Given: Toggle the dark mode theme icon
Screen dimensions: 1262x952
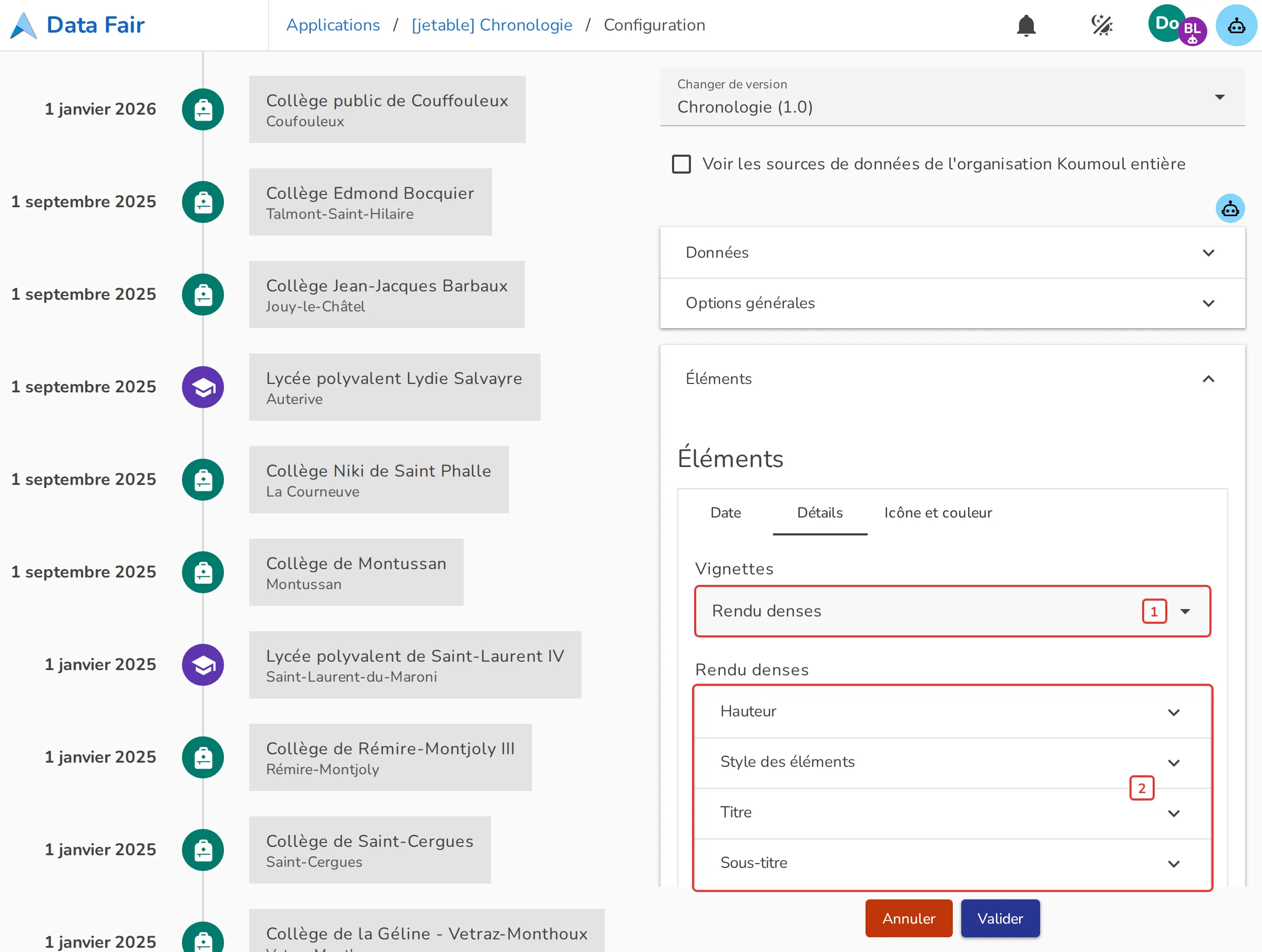Looking at the screenshot, I should coord(1102,26).
